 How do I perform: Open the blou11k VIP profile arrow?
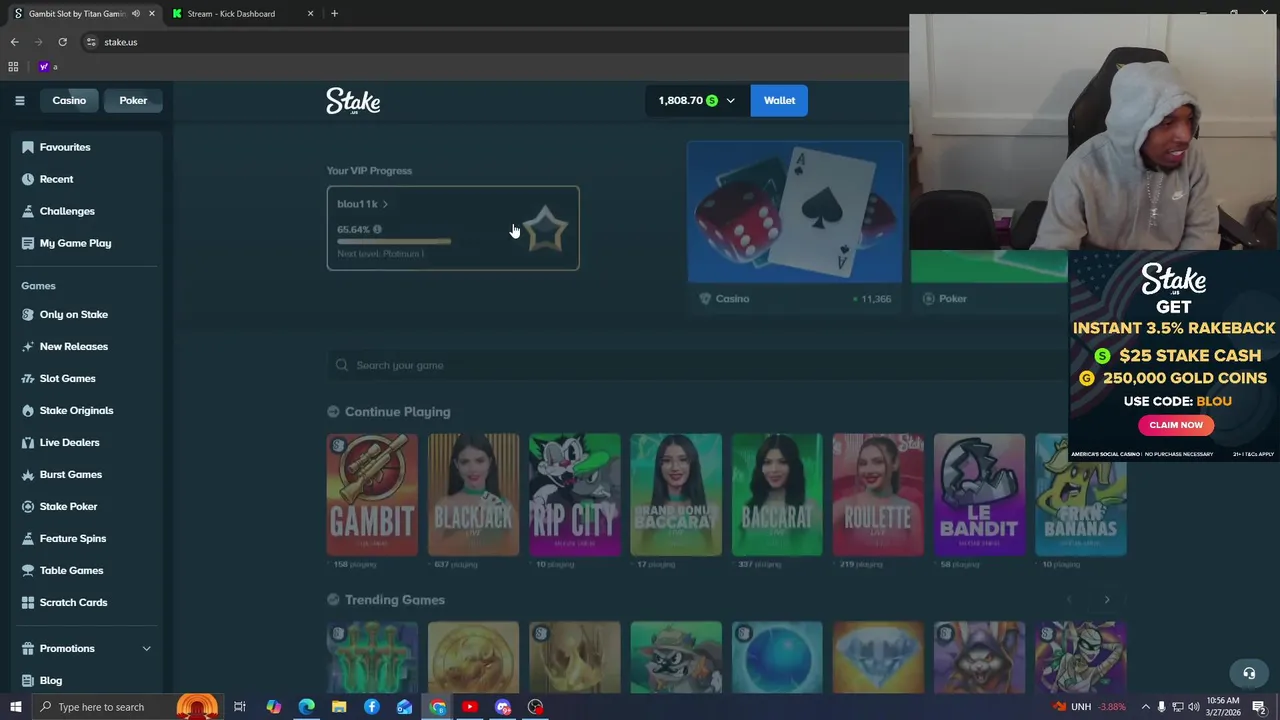point(385,204)
